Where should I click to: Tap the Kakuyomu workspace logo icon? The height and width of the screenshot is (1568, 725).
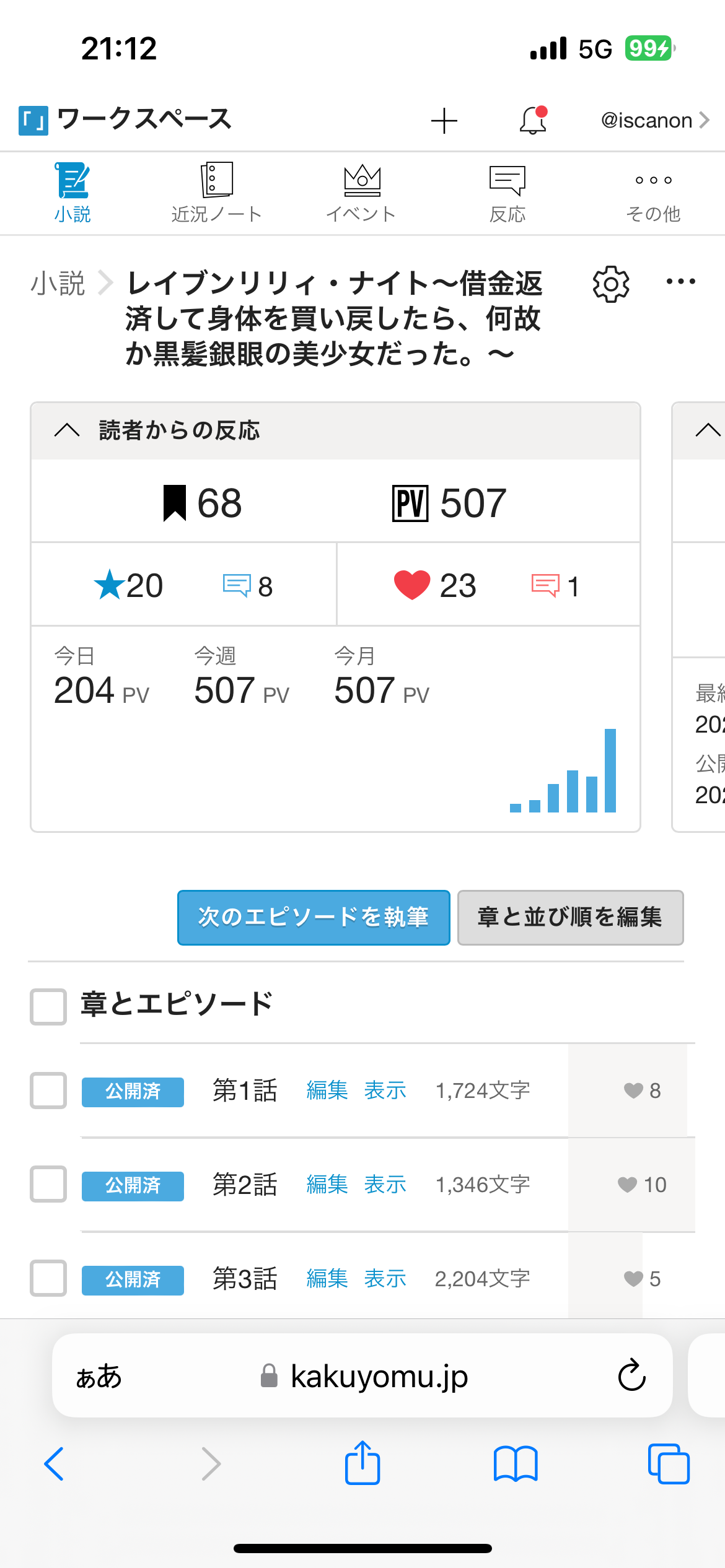click(33, 121)
